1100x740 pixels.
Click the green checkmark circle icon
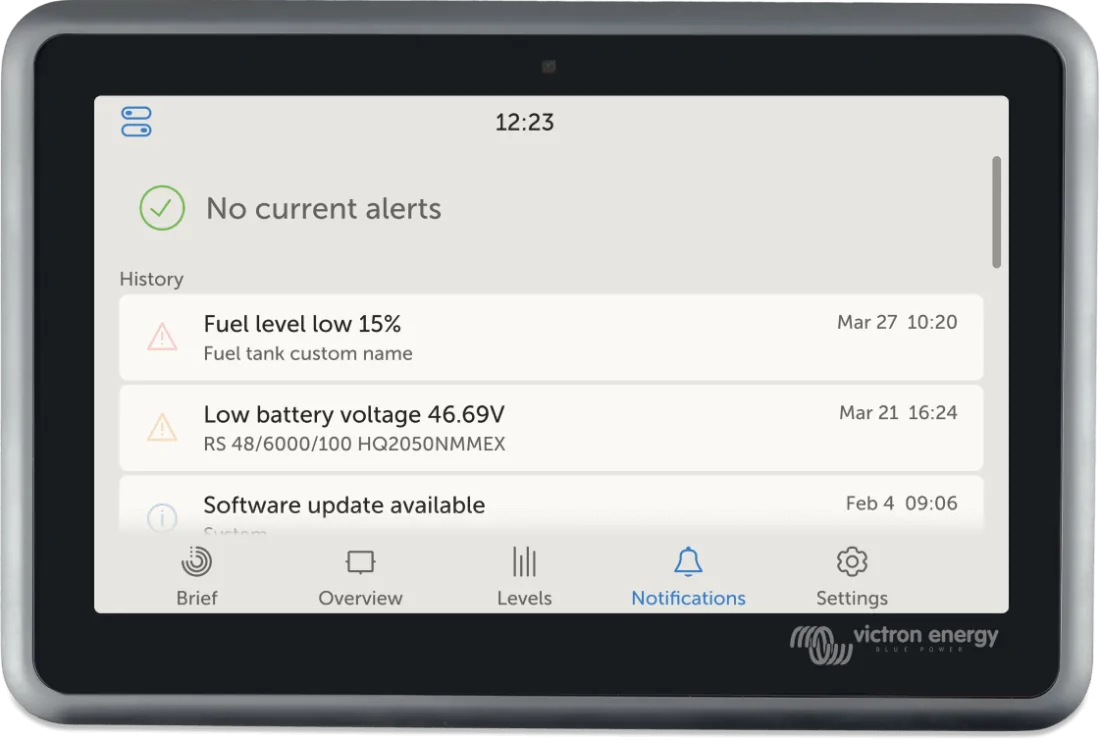click(x=162, y=208)
